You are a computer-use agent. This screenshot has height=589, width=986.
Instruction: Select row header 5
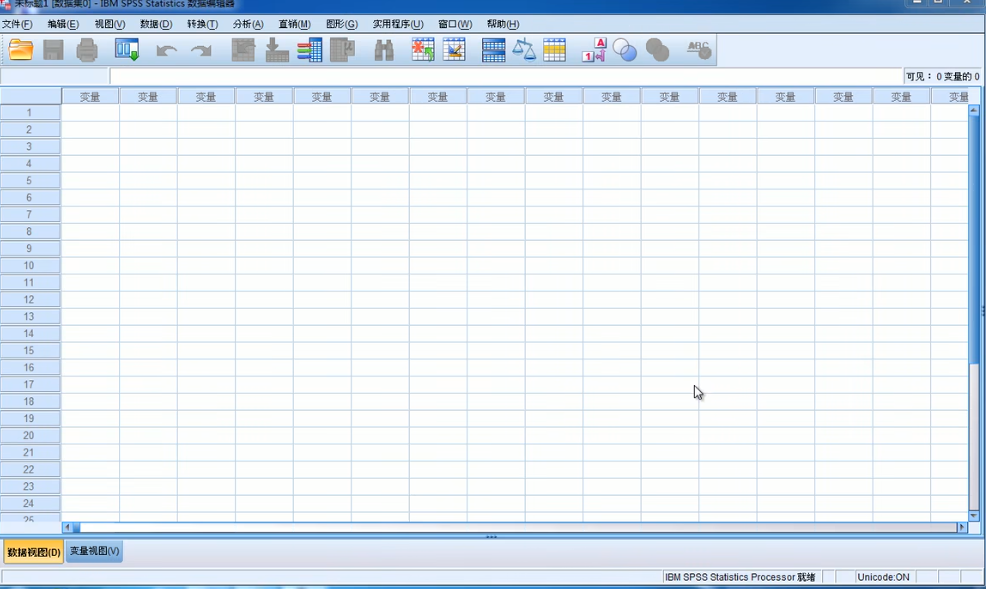[30, 180]
